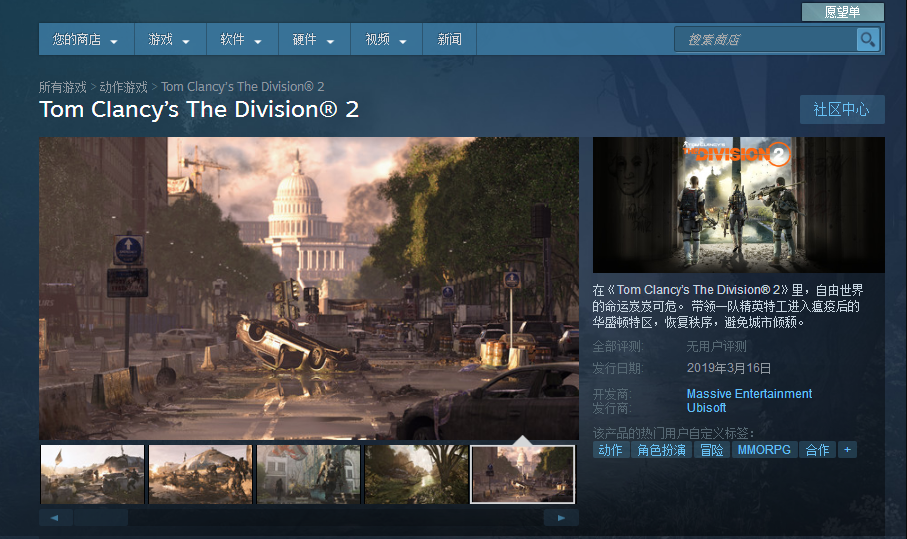Select first screenshot thumbnail with flag
Screen dimensions: 907x539
(93, 474)
